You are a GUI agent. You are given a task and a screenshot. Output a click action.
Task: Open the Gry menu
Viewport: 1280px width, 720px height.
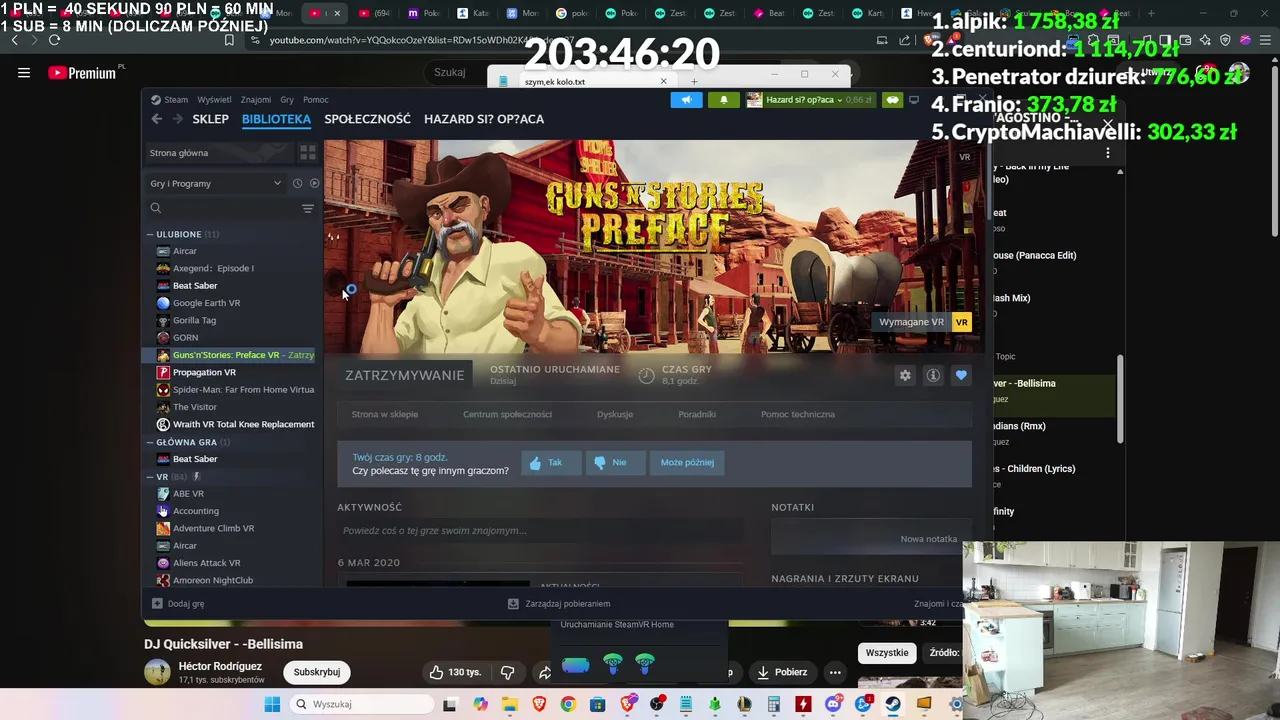tap(287, 100)
